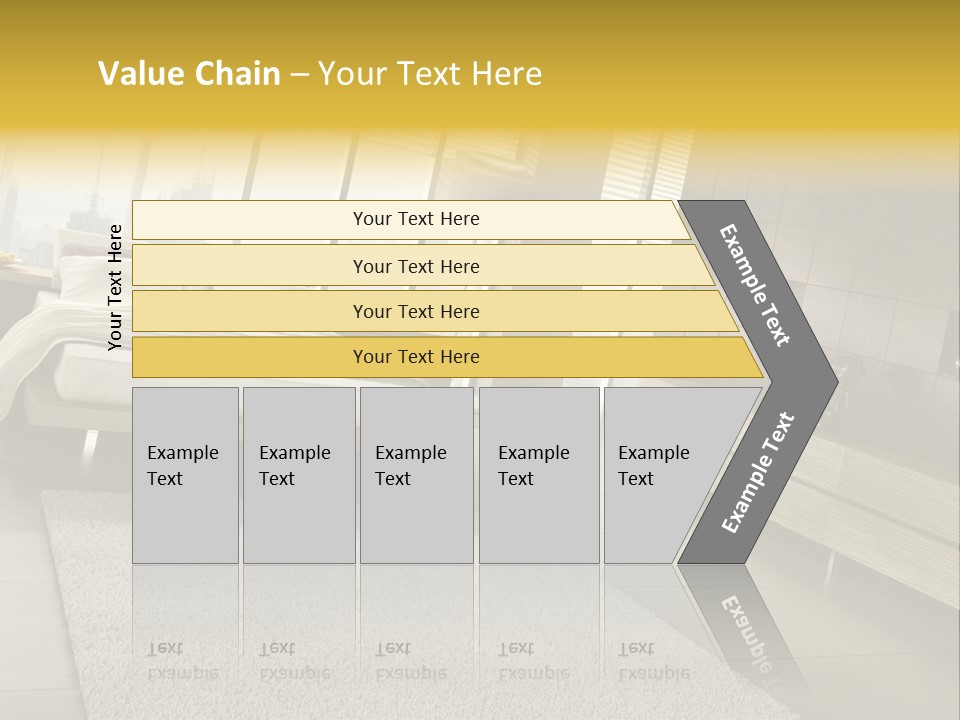Select the darkest gold 'Your Text Here' bar
The height and width of the screenshot is (720, 960).
[x=448, y=357]
